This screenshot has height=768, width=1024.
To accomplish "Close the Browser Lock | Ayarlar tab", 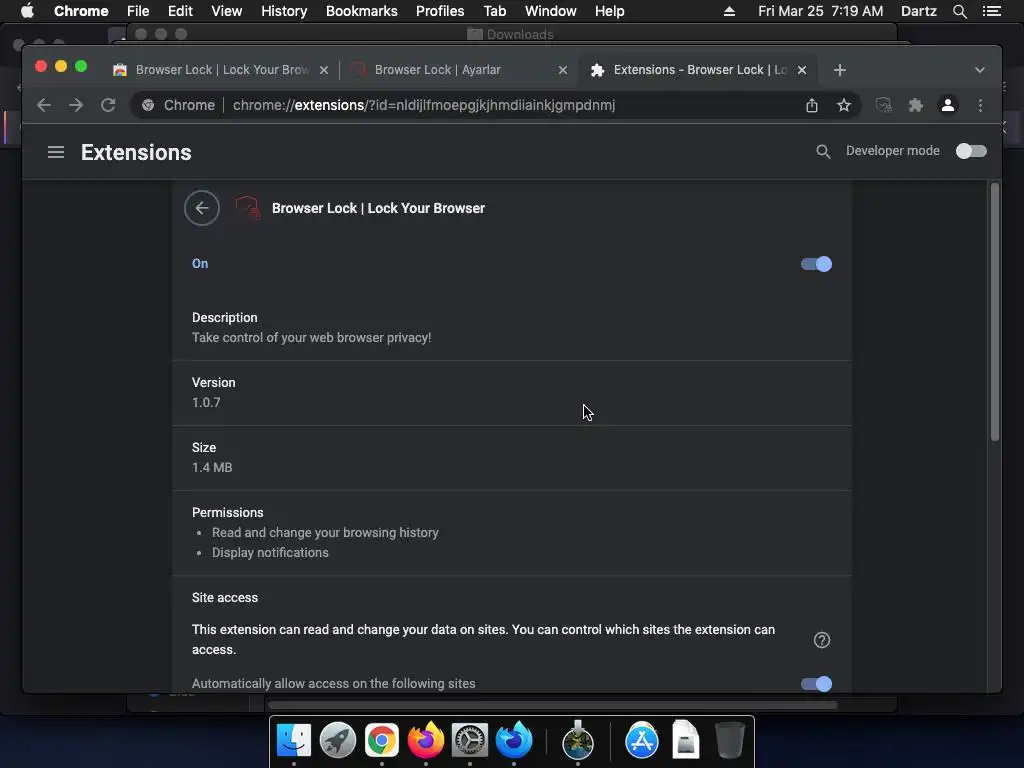I will (563, 70).
